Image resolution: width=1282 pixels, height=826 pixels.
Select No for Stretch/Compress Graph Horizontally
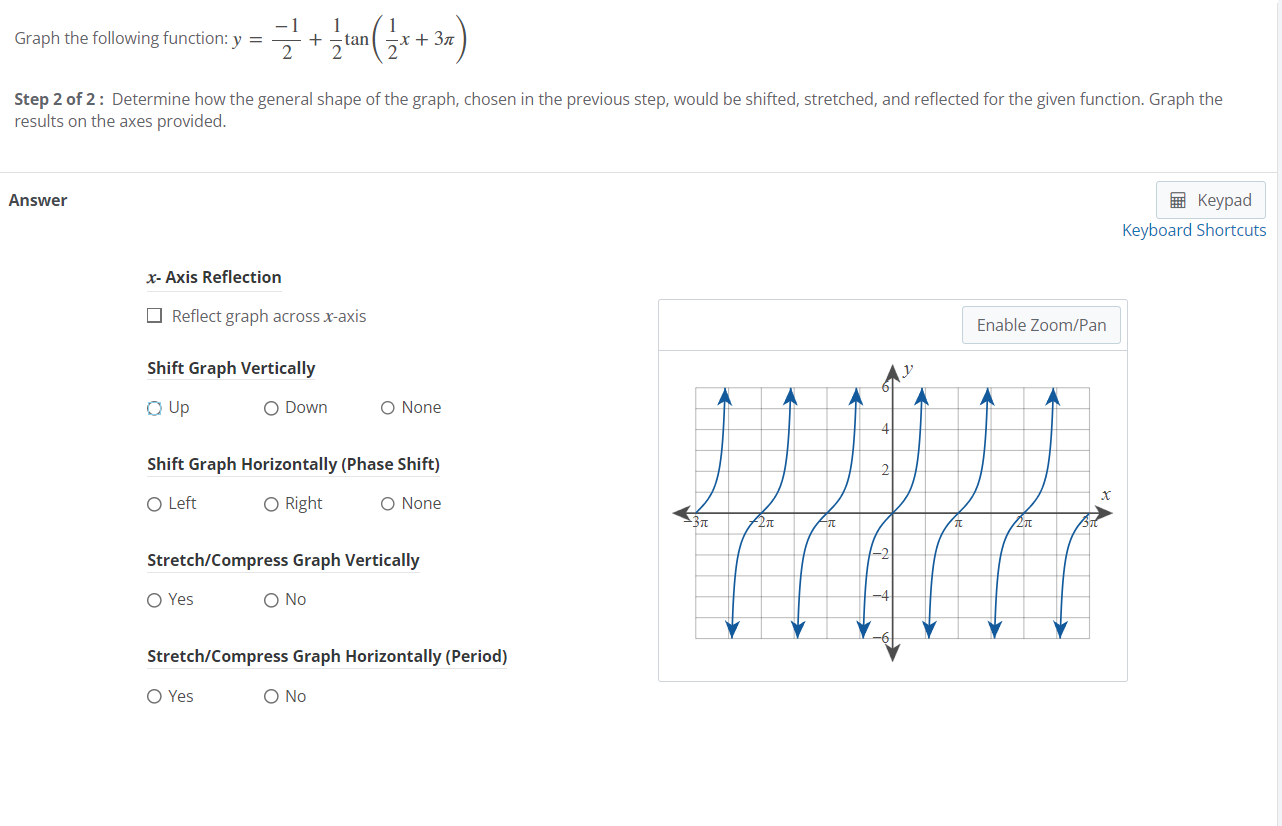270,696
